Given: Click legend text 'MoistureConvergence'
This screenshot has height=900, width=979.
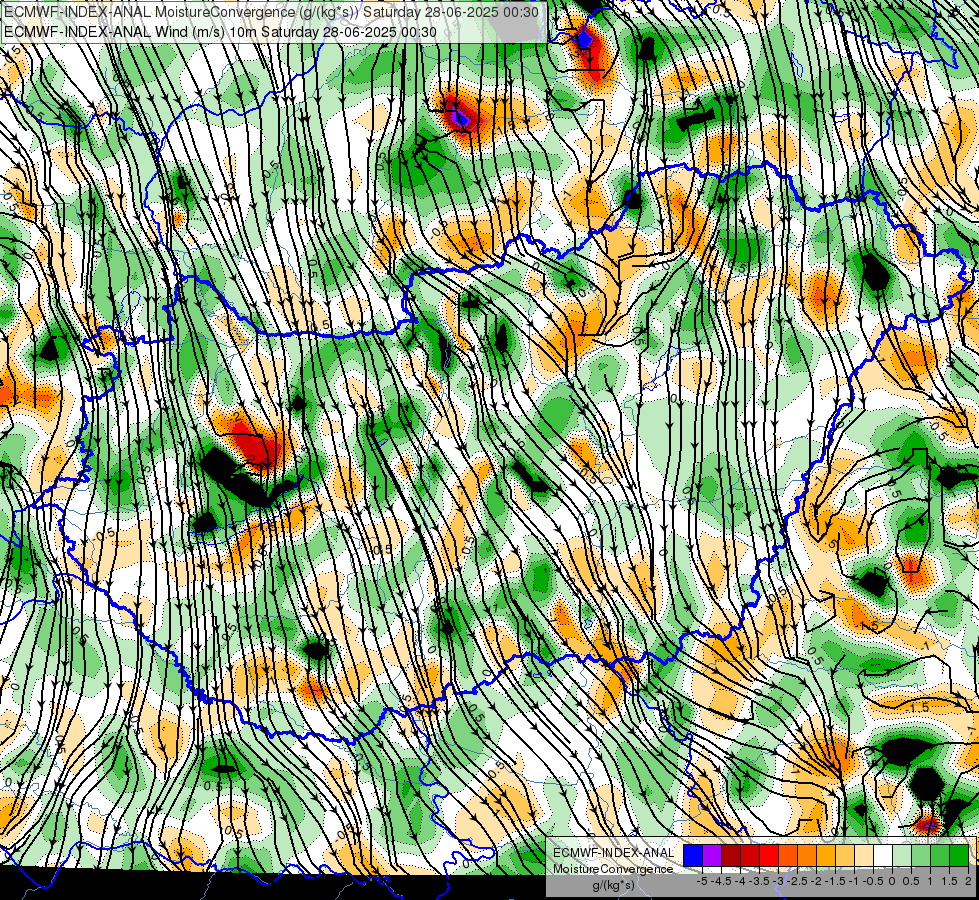Looking at the screenshot, I should coord(613,869).
